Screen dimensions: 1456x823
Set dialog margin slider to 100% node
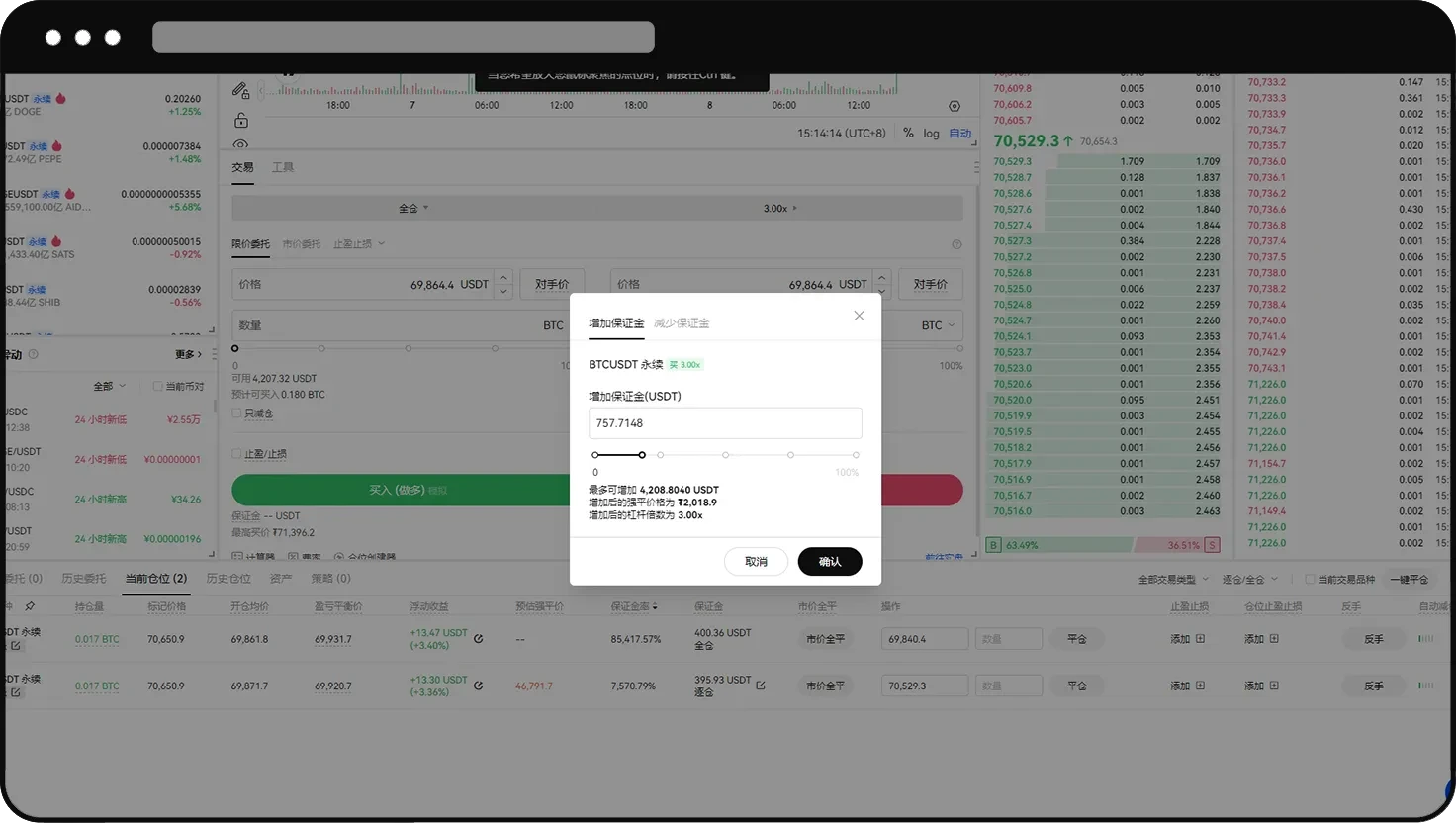pyautogui.click(x=856, y=455)
